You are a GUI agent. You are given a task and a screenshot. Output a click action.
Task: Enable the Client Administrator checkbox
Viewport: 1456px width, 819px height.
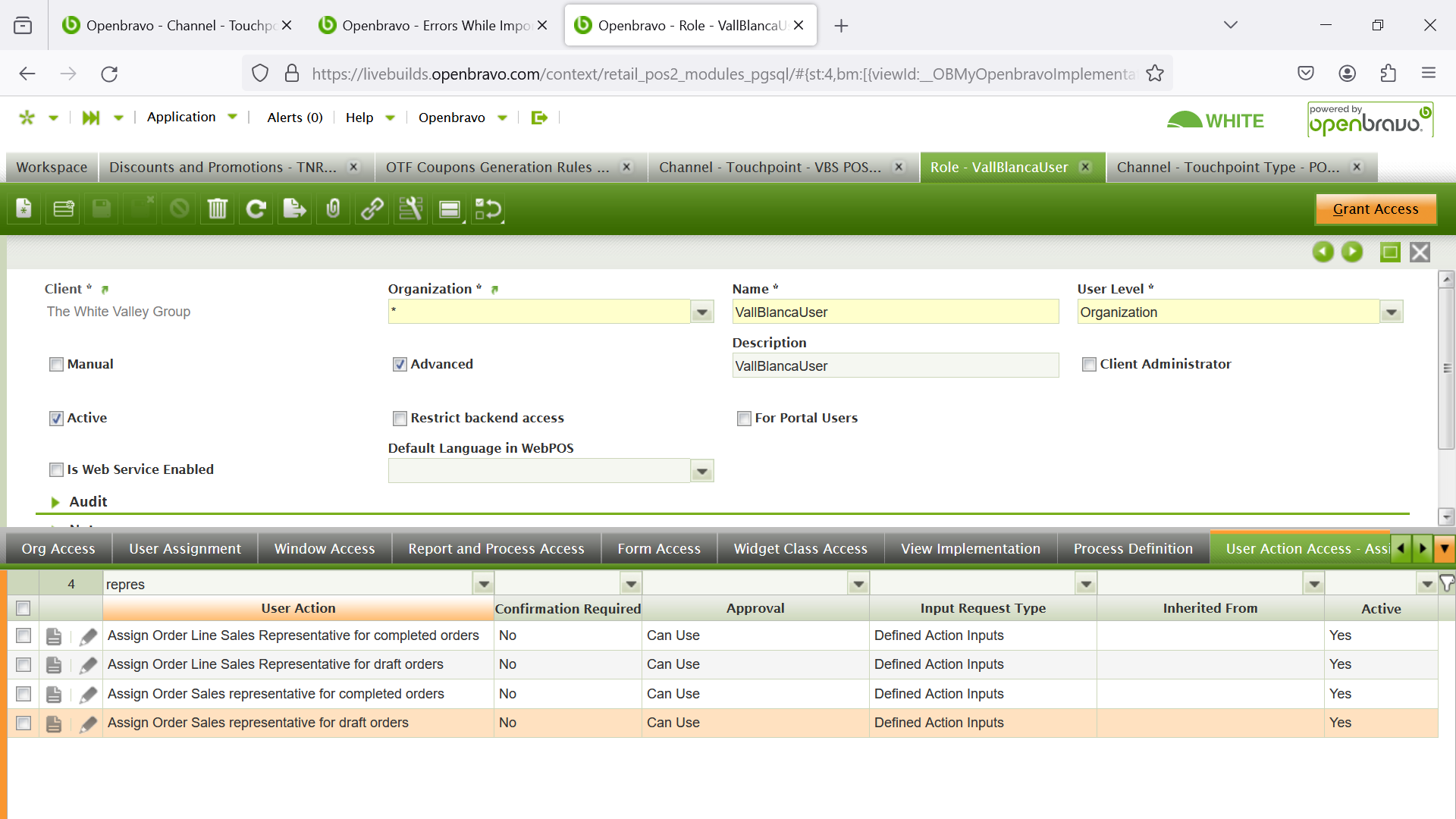click(x=1089, y=364)
